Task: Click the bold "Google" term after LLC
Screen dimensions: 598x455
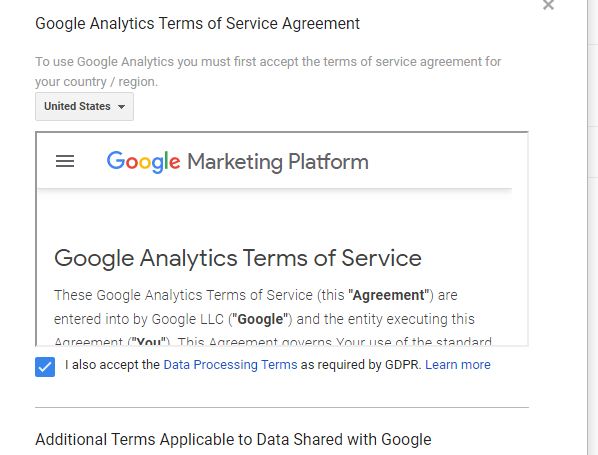Action: 260,319
